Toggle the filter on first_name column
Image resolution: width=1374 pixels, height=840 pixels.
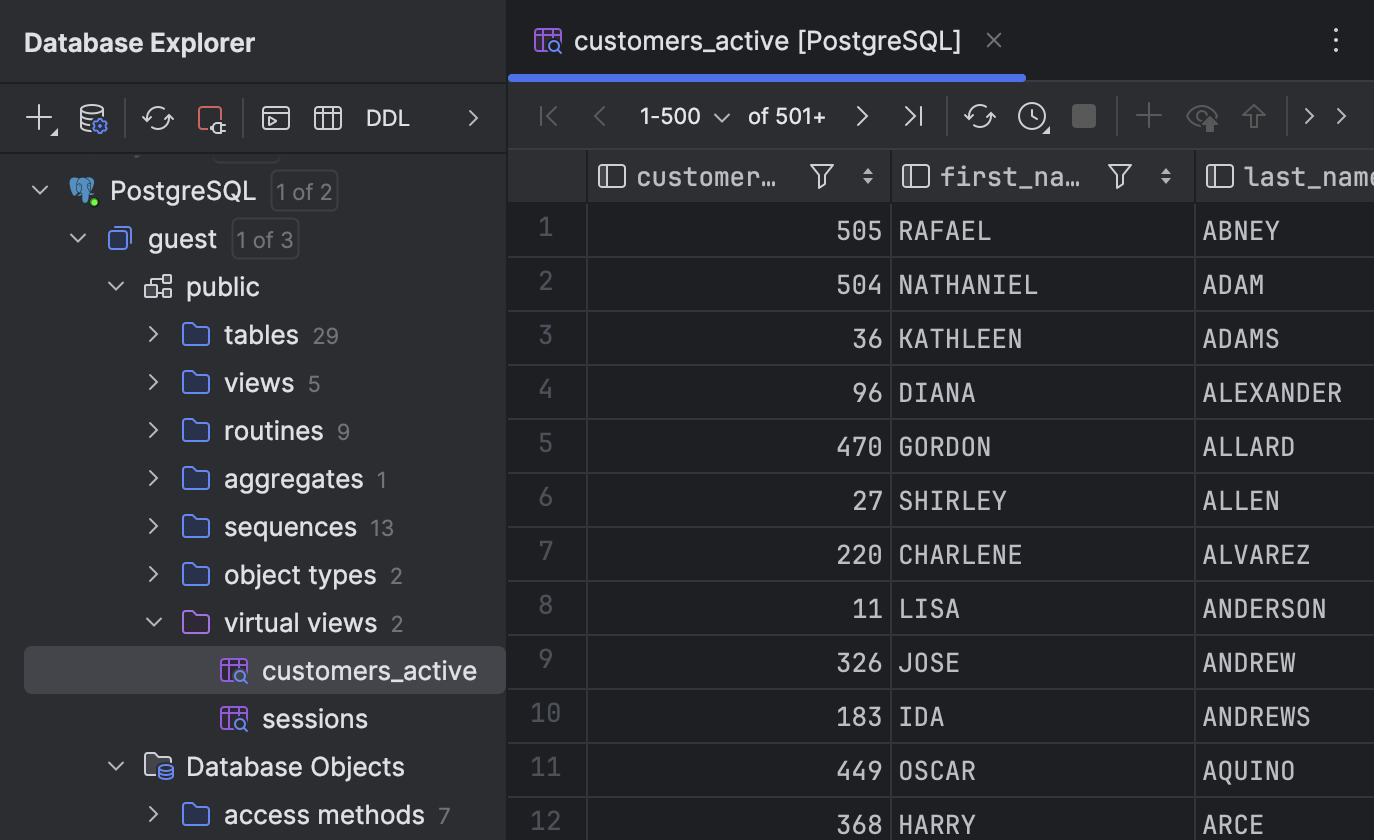(x=1118, y=176)
